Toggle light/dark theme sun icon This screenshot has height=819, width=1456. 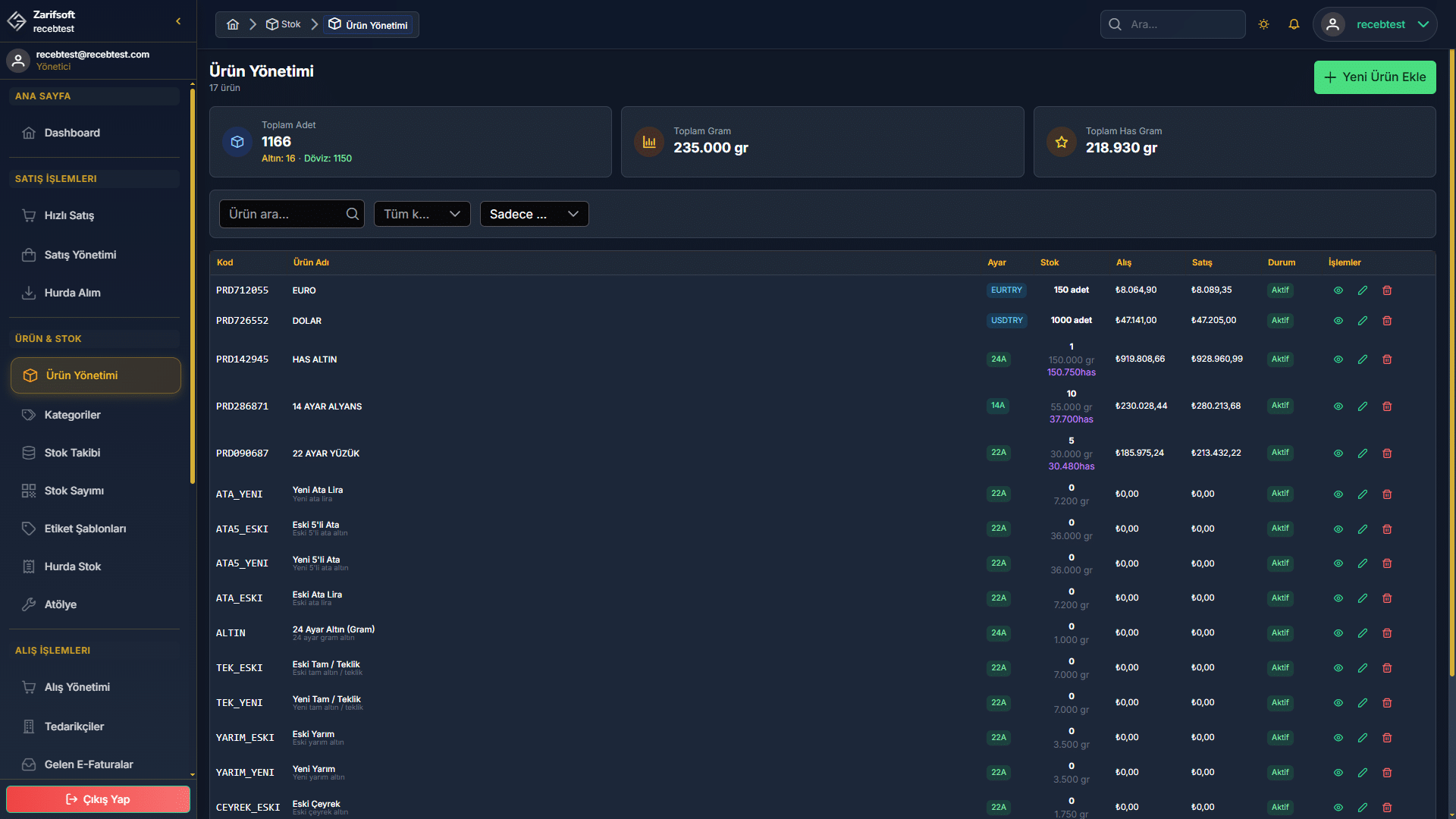point(1263,24)
